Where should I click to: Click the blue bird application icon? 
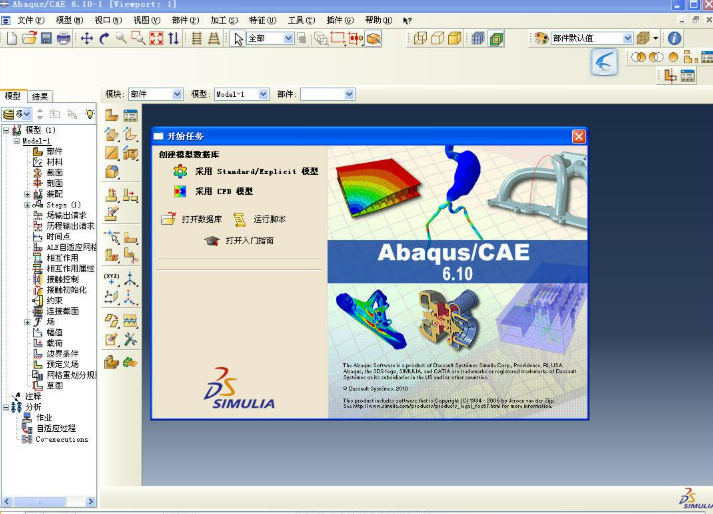pyautogui.click(x=604, y=62)
